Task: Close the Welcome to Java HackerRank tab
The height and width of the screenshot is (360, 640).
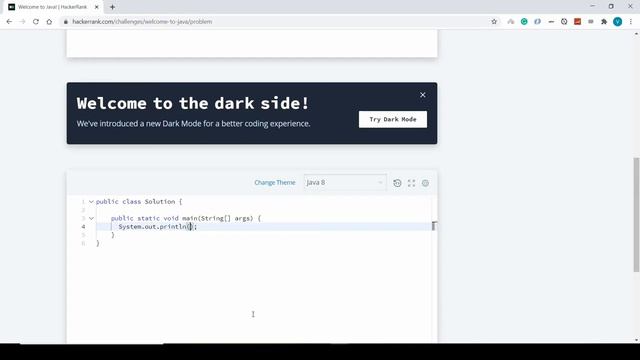Action: [x=97, y=7]
